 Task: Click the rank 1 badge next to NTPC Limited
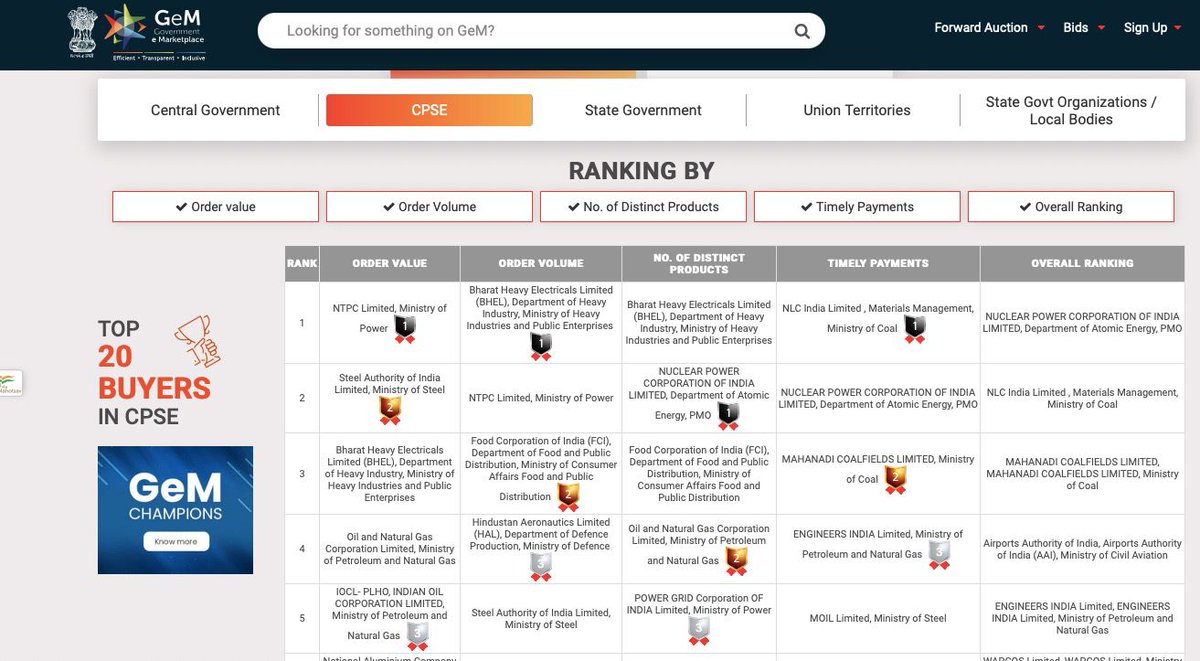403,325
